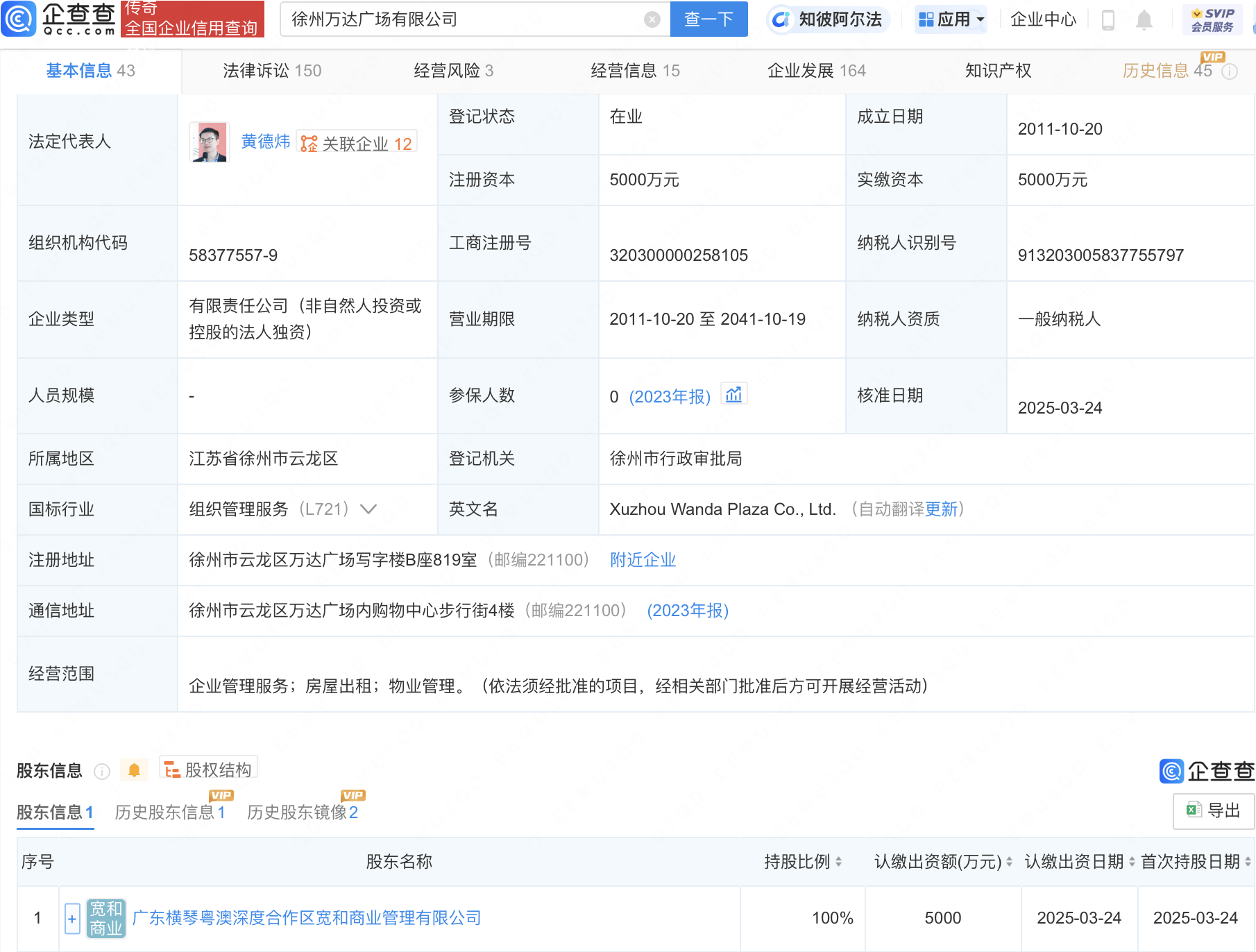
Task: Click the Qcc.com logo icon
Action: click(x=18, y=19)
